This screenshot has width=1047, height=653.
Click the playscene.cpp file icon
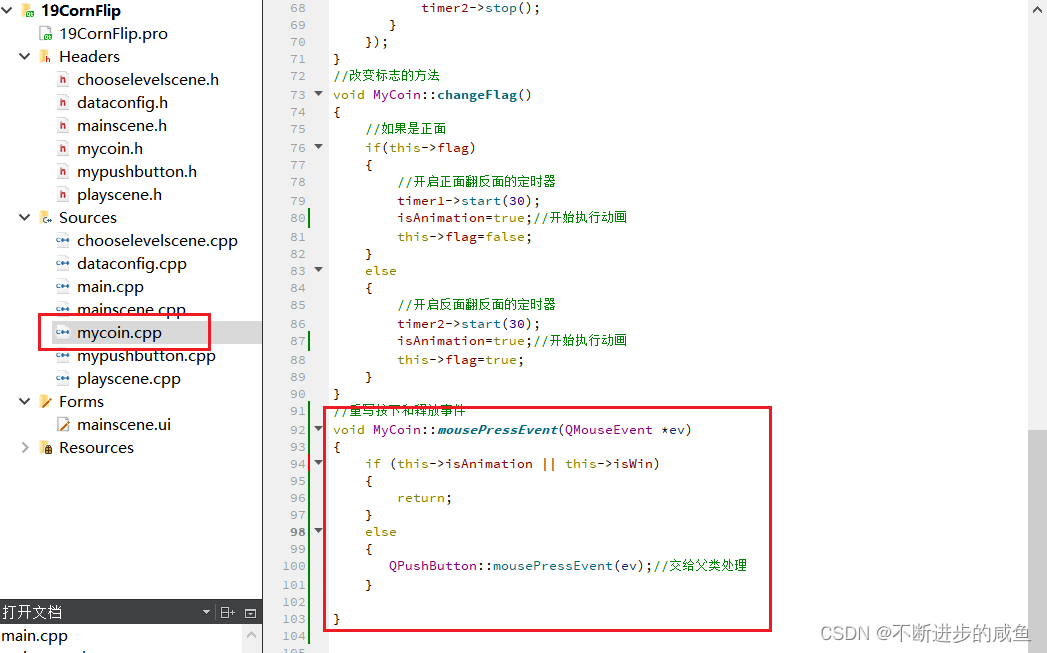63,379
